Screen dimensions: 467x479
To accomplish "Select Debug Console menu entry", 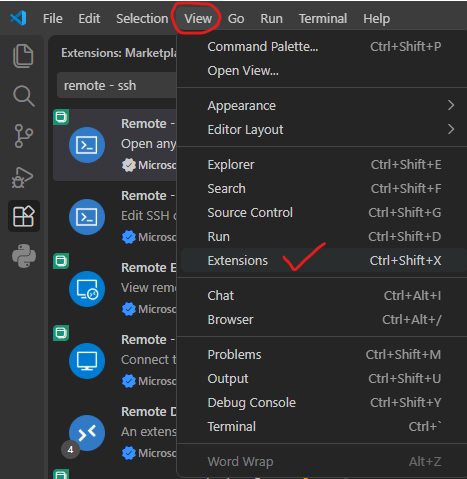I will tap(323, 403).
